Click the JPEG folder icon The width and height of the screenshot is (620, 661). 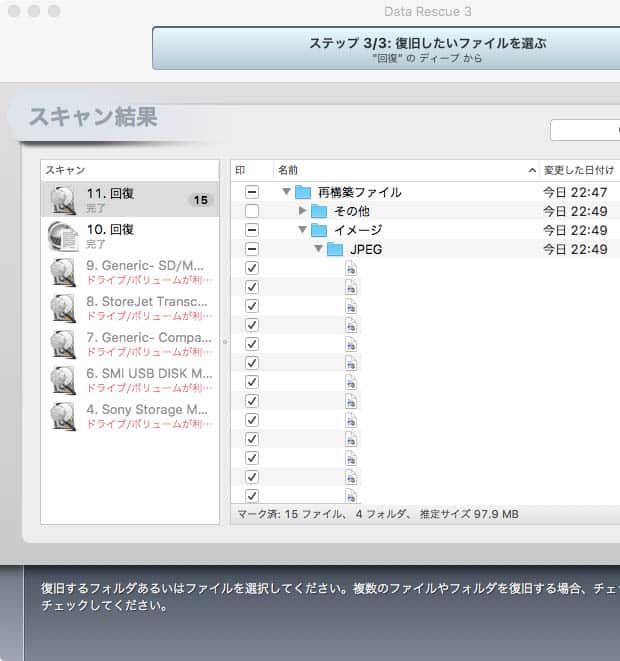[x=335, y=249]
